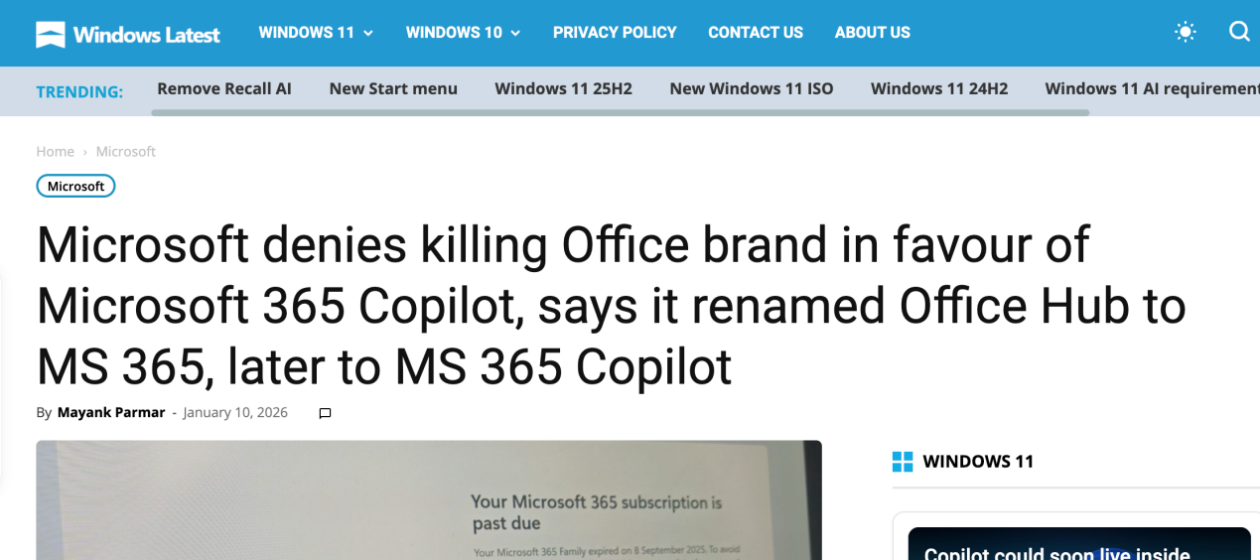
Task: Open the Contact Us menu item
Action: click(755, 32)
